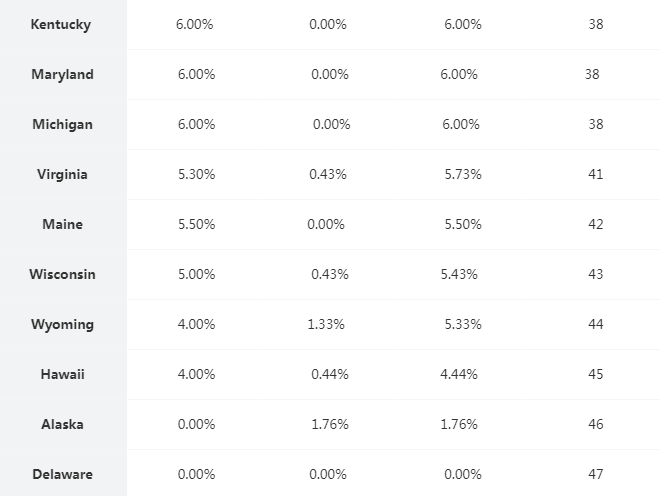Select the Delaware state name cell
This screenshot has width=666, height=496.
click(62, 475)
